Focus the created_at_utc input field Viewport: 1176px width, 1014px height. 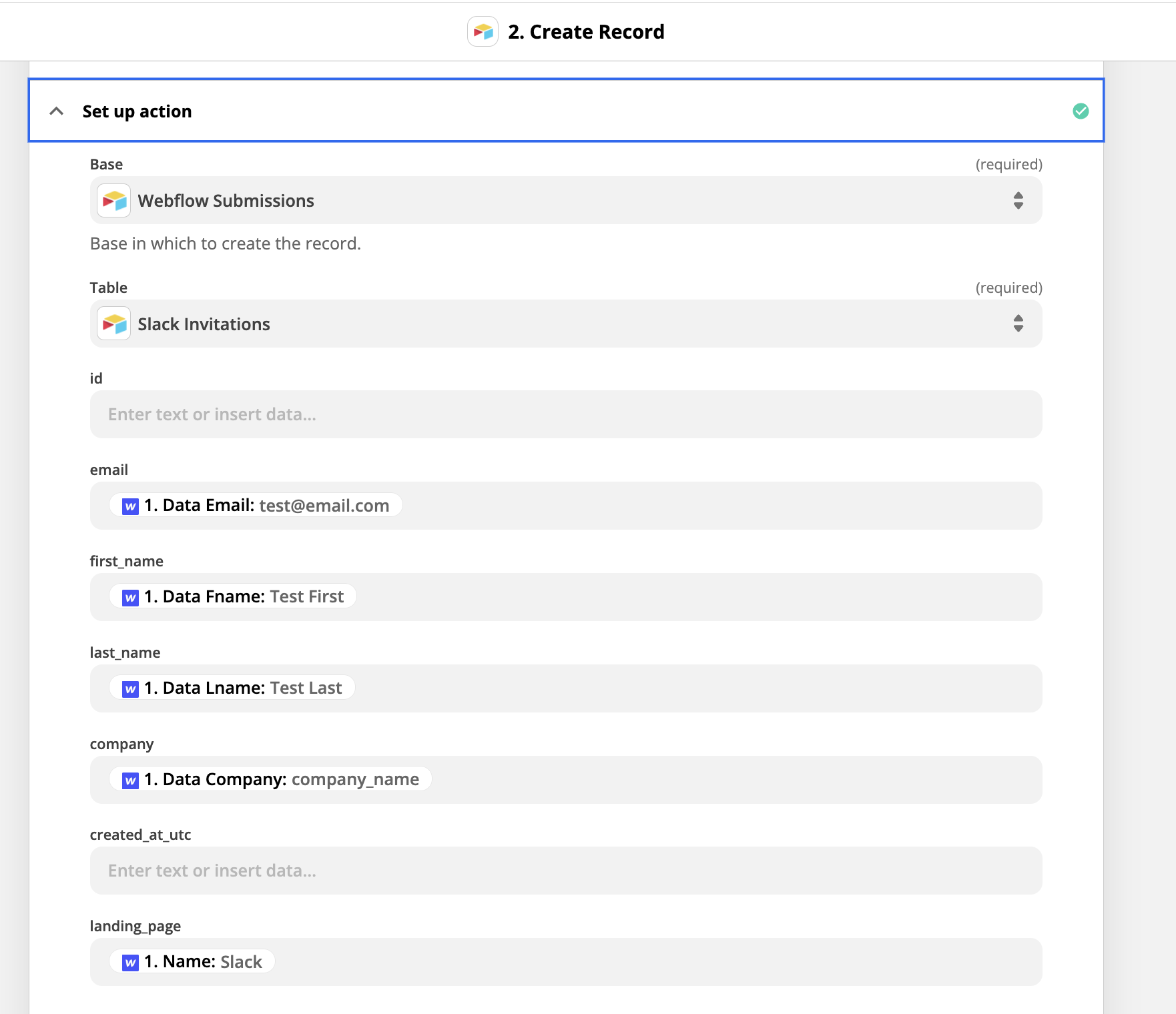click(x=566, y=871)
